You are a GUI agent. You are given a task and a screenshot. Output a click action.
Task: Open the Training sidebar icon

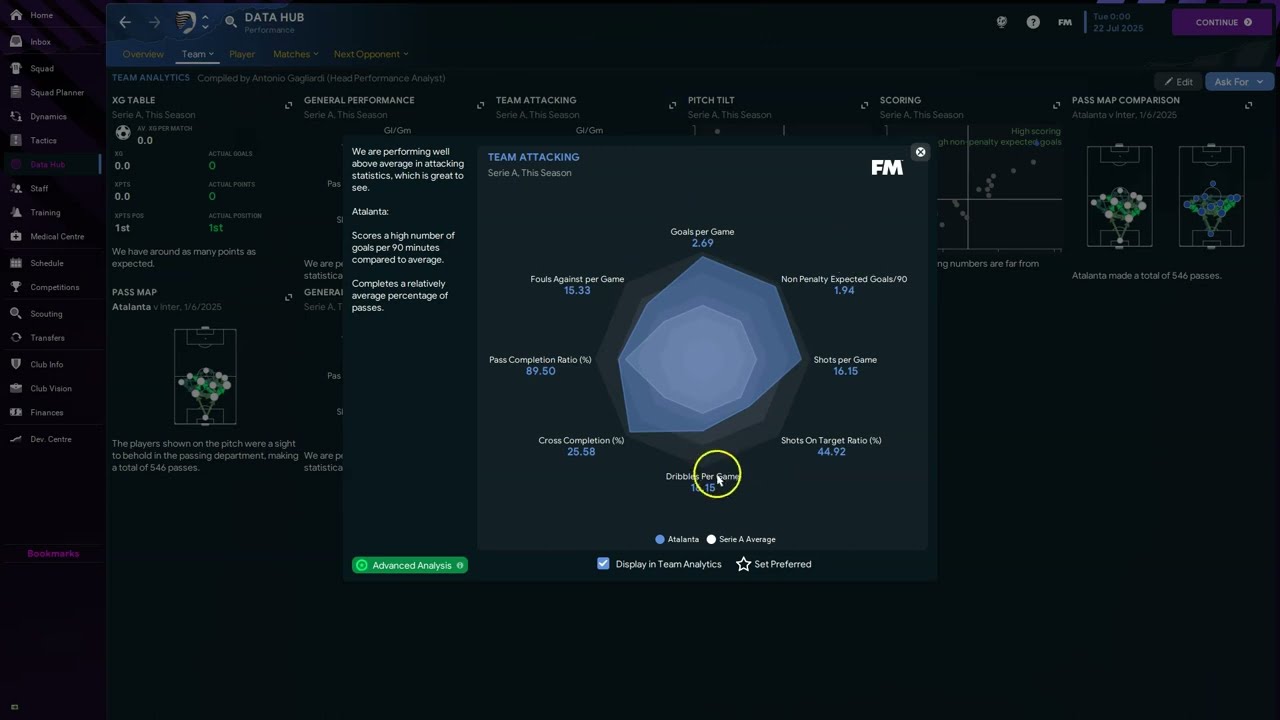tap(16, 212)
